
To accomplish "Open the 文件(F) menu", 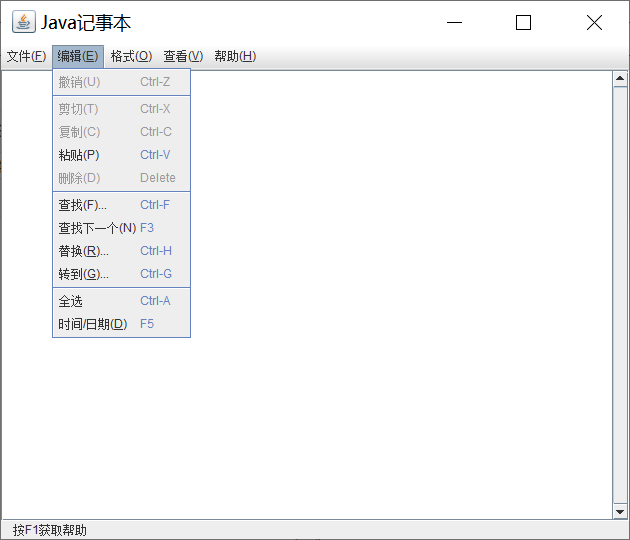I will [27, 56].
